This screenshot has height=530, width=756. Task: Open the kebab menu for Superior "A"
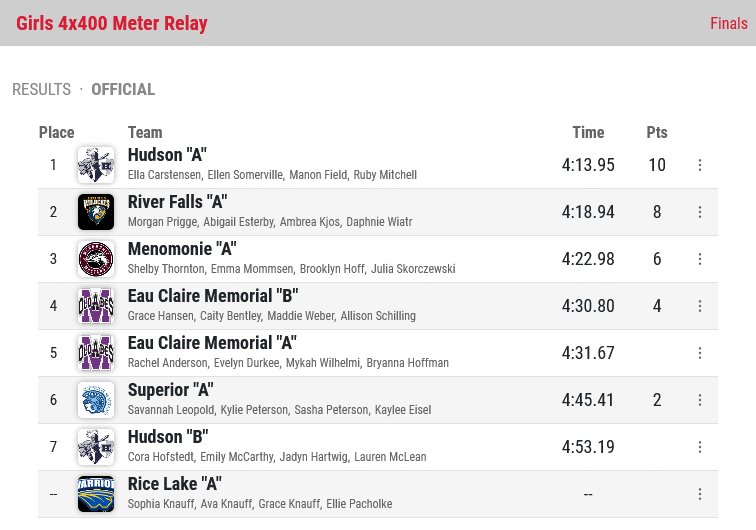pos(700,400)
